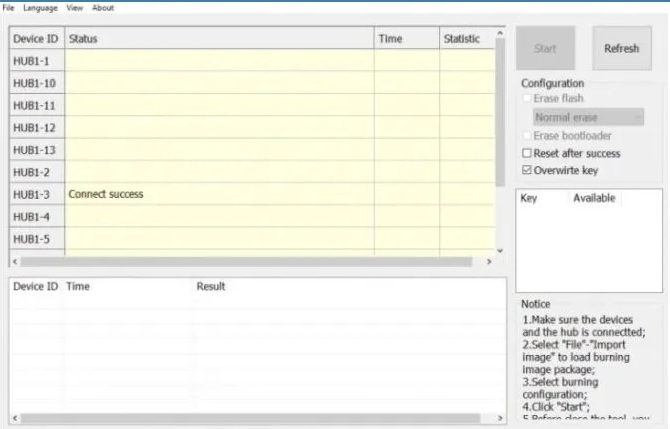Click the Status column header
Viewport: 670px width, 429px height.
pyautogui.click(x=219, y=38)
